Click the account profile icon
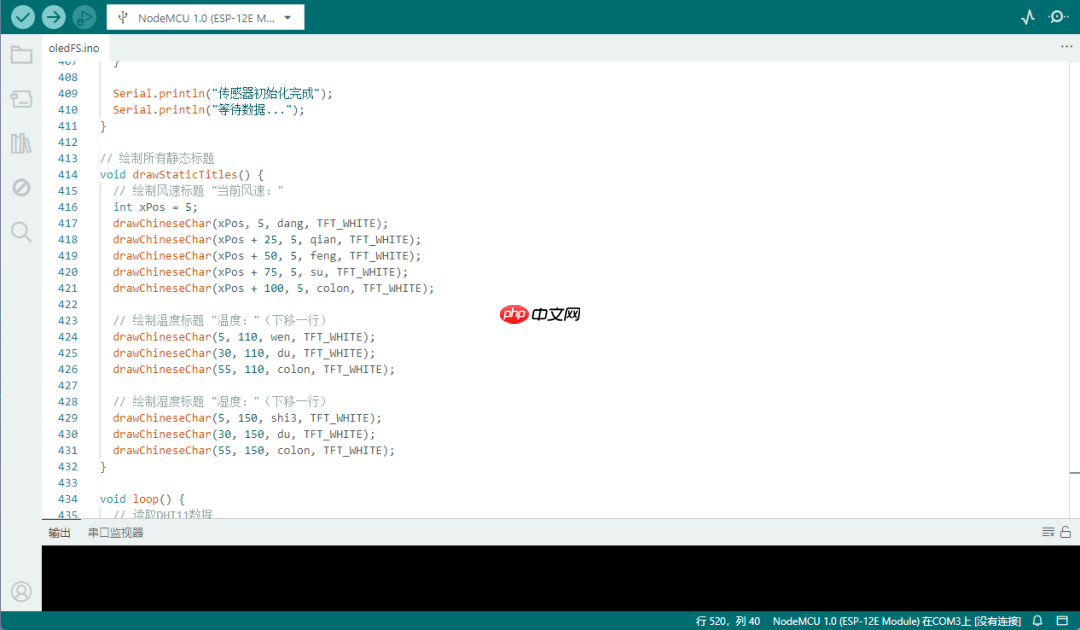This screenshot has height=630, width=1080. tap(21, 591)
